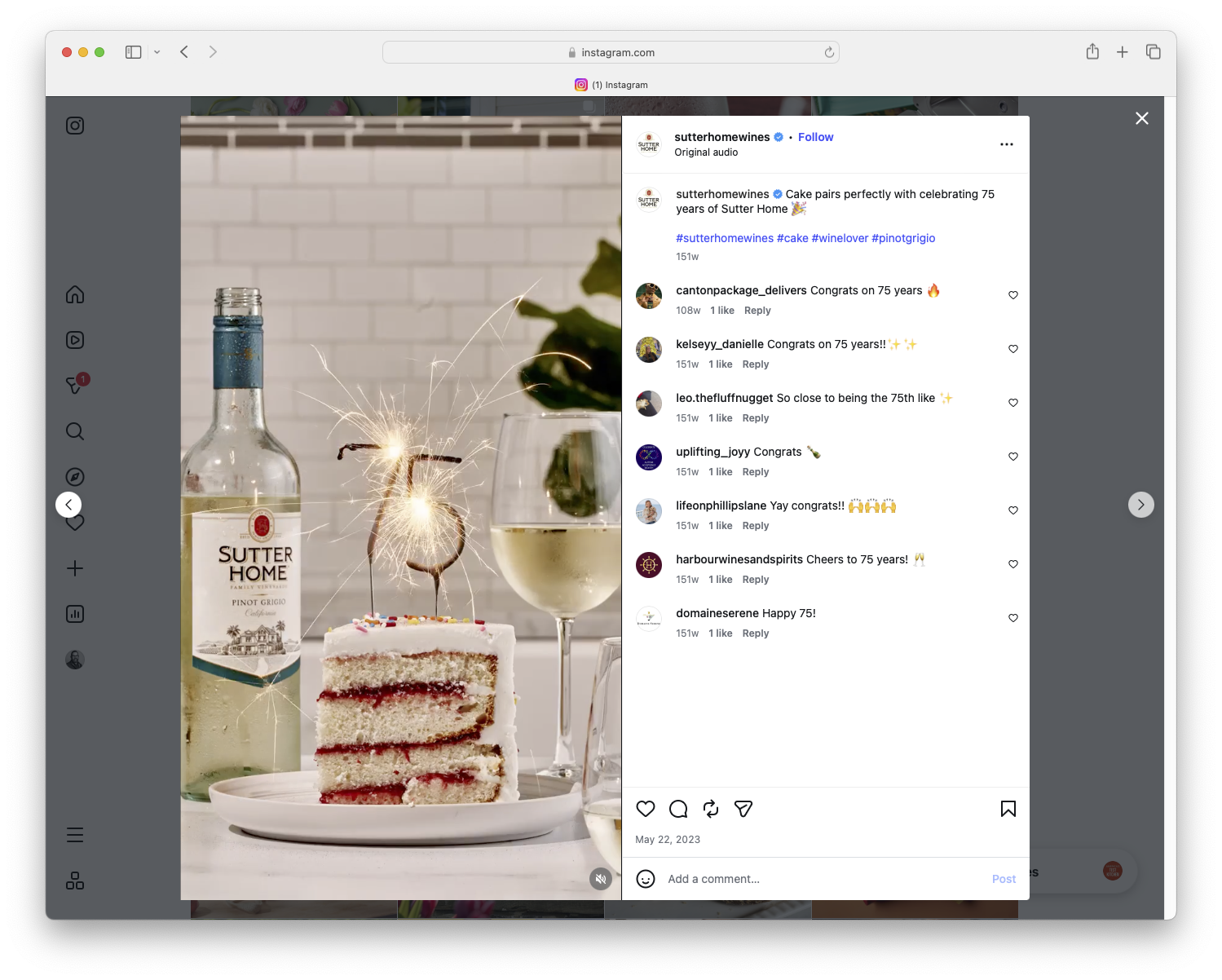Open the More hamburger menu
The width and height of the screenshot is (1222, 980).
tap(74, 834)
